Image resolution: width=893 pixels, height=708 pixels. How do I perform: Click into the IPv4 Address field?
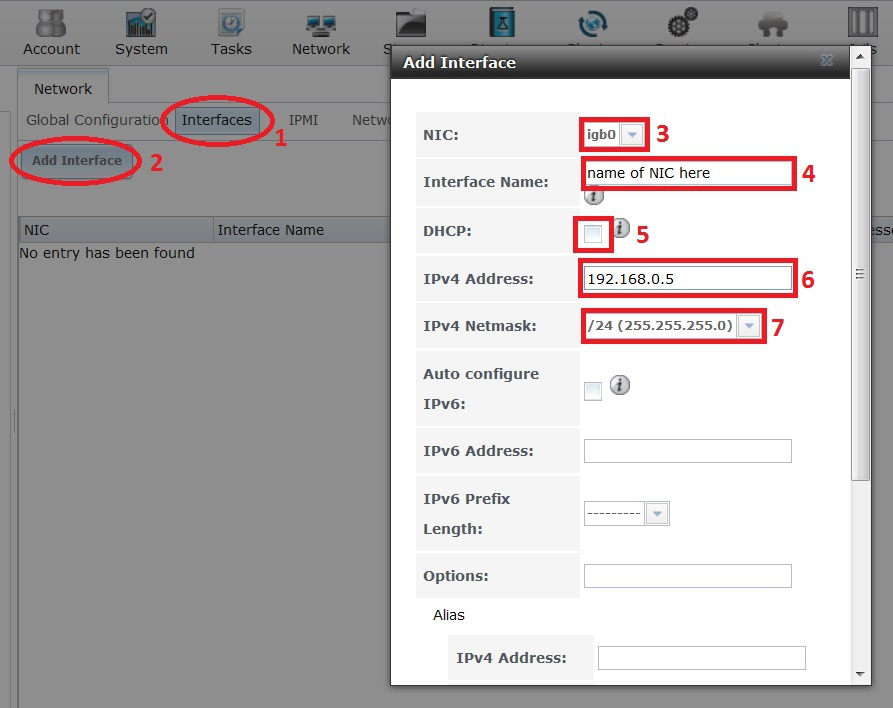tap(687, 279)
